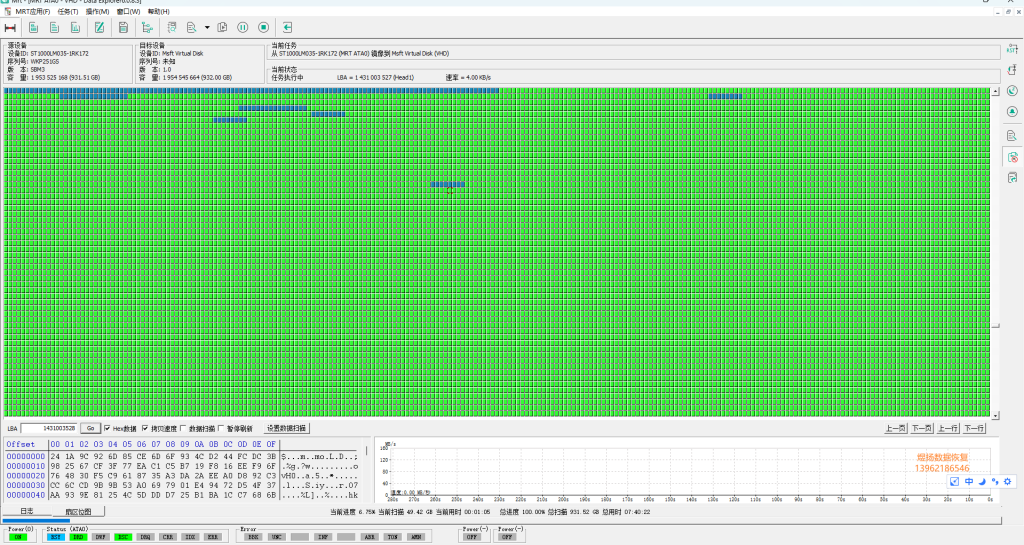Click the first Power(-) OFF indicator
1024x545 pixels.
tap(472, 537)
